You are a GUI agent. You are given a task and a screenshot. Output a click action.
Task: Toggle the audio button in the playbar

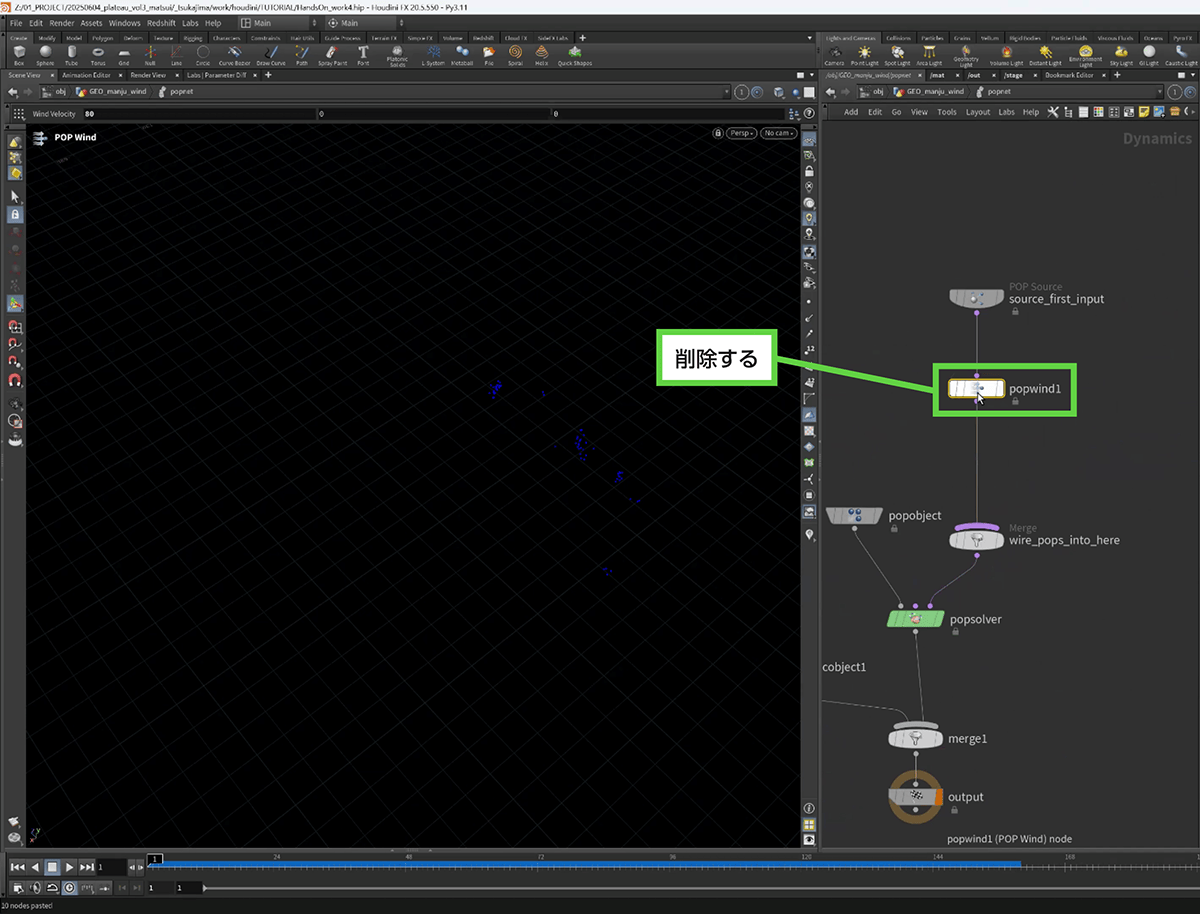[x=35, y=887]
